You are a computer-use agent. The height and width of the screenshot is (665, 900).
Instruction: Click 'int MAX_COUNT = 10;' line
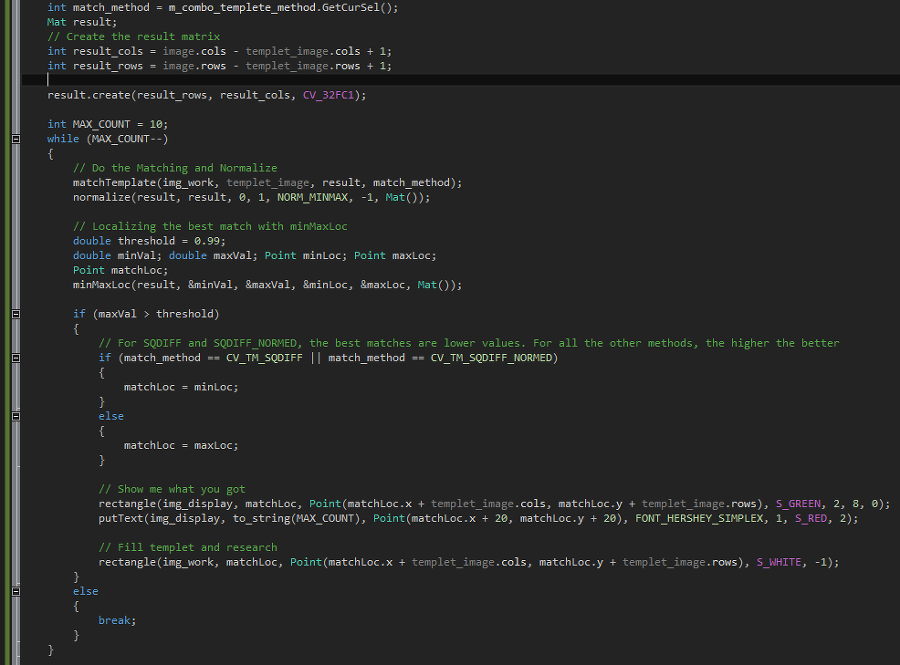pyautogui.click(x=107, y=124)
